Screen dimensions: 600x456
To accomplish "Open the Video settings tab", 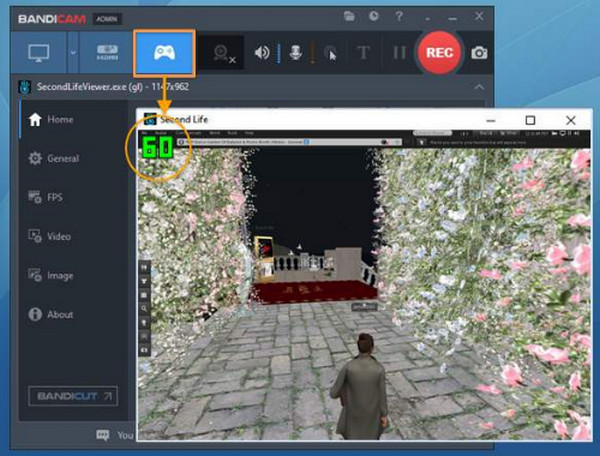I will tap(49, 236).
